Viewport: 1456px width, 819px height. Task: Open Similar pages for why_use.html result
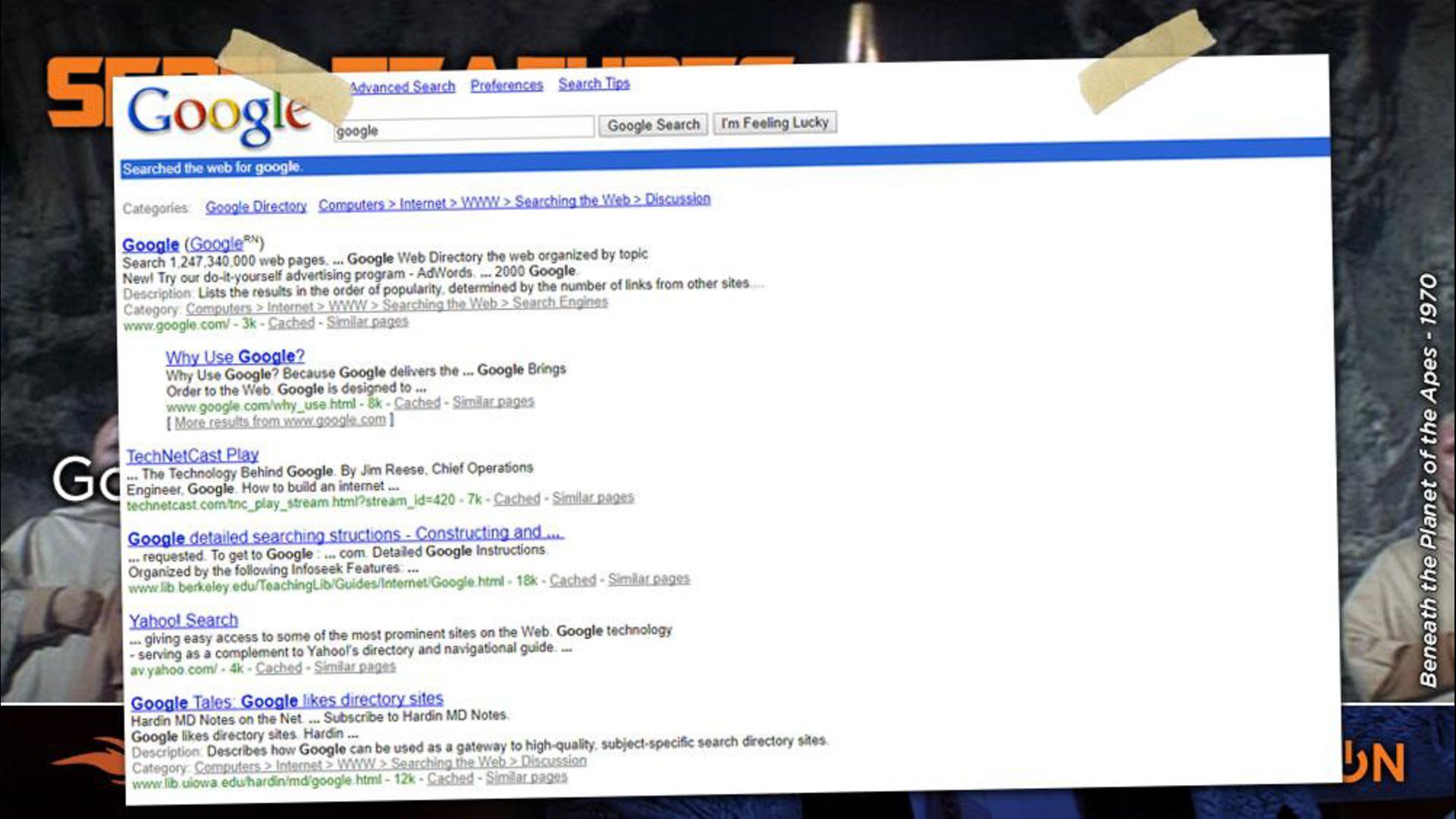click(493, 401)
